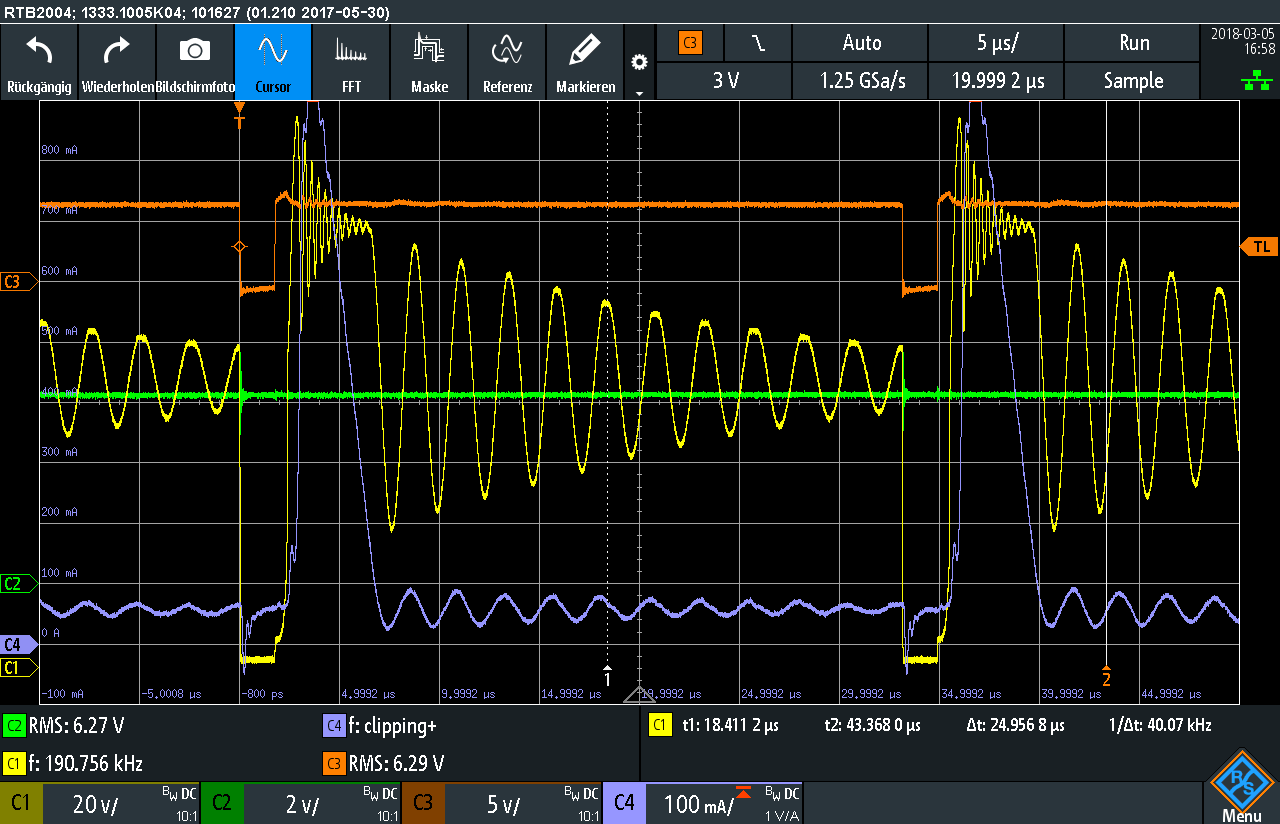Select the C4 f: clipping+ measurement
Viewport: 1280px width, 824px height.
(380, 726)
